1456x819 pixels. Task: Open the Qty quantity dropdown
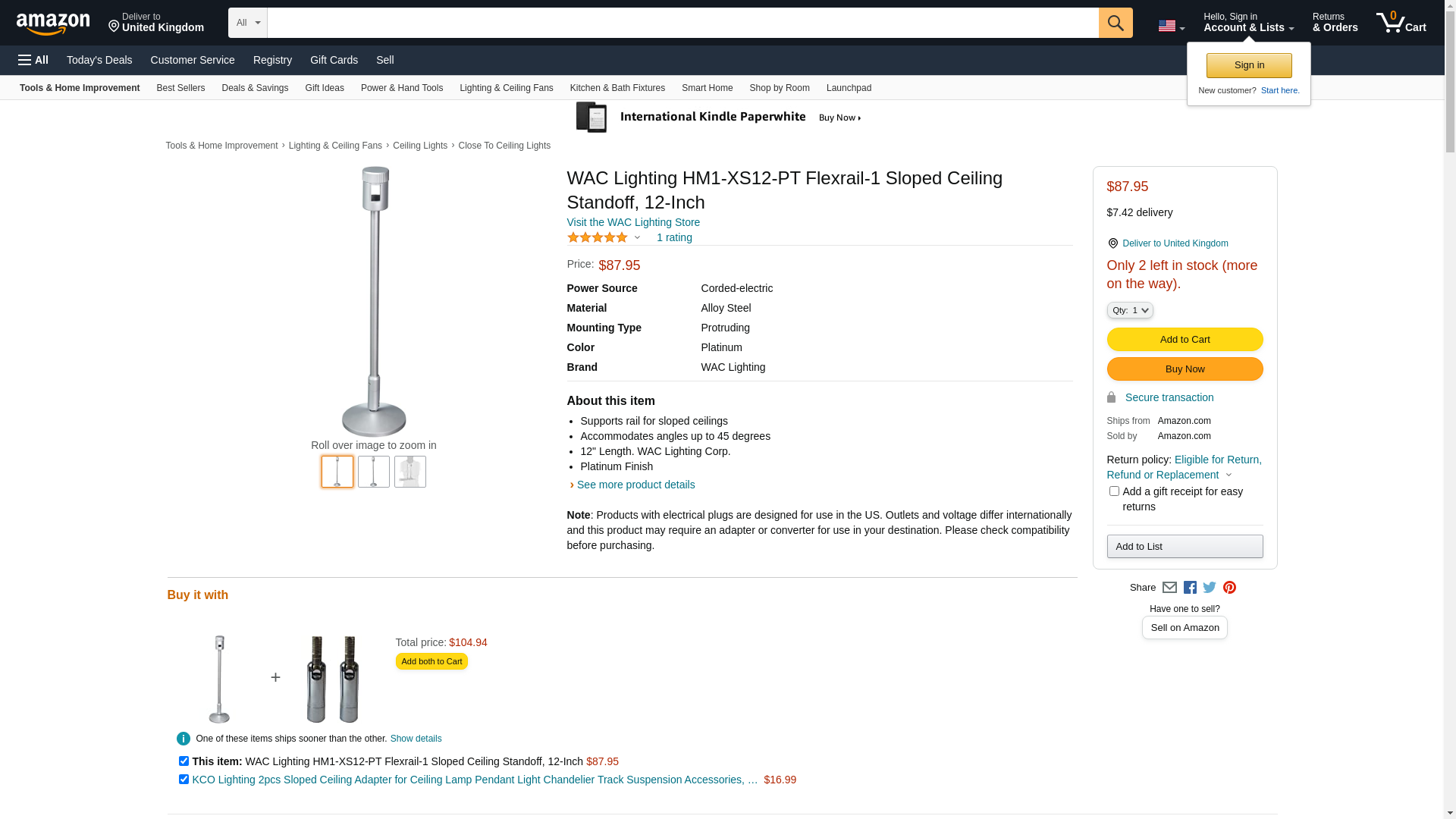[x=1130, y=310]
